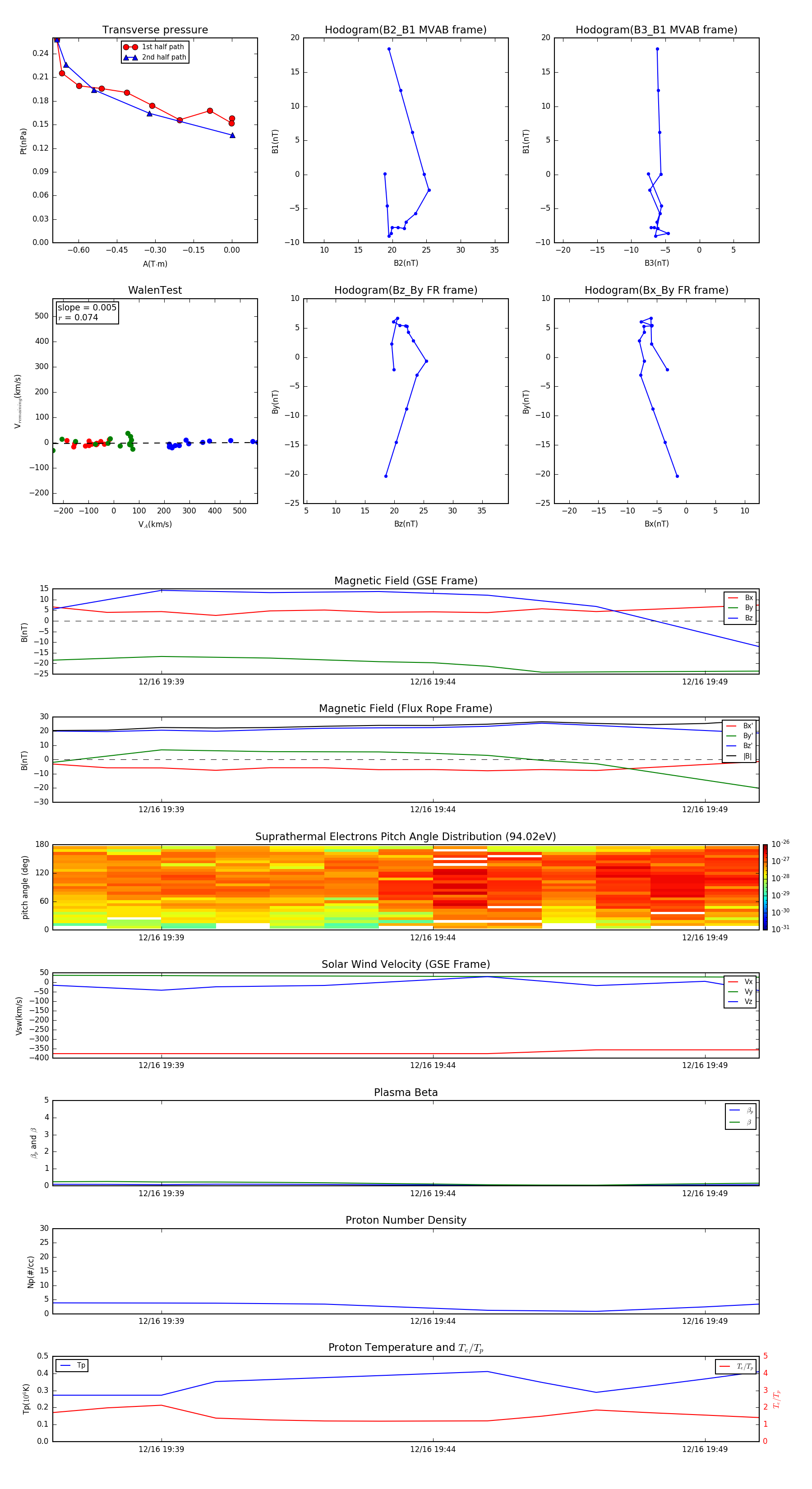Select 'Hodogram(Bz_By FR frame)' title
This screenshot has height=1489, width=812.
[406, 290]
